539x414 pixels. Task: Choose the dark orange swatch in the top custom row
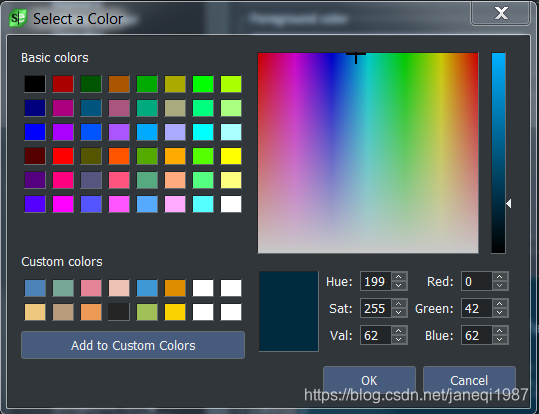tap(175, 288)
